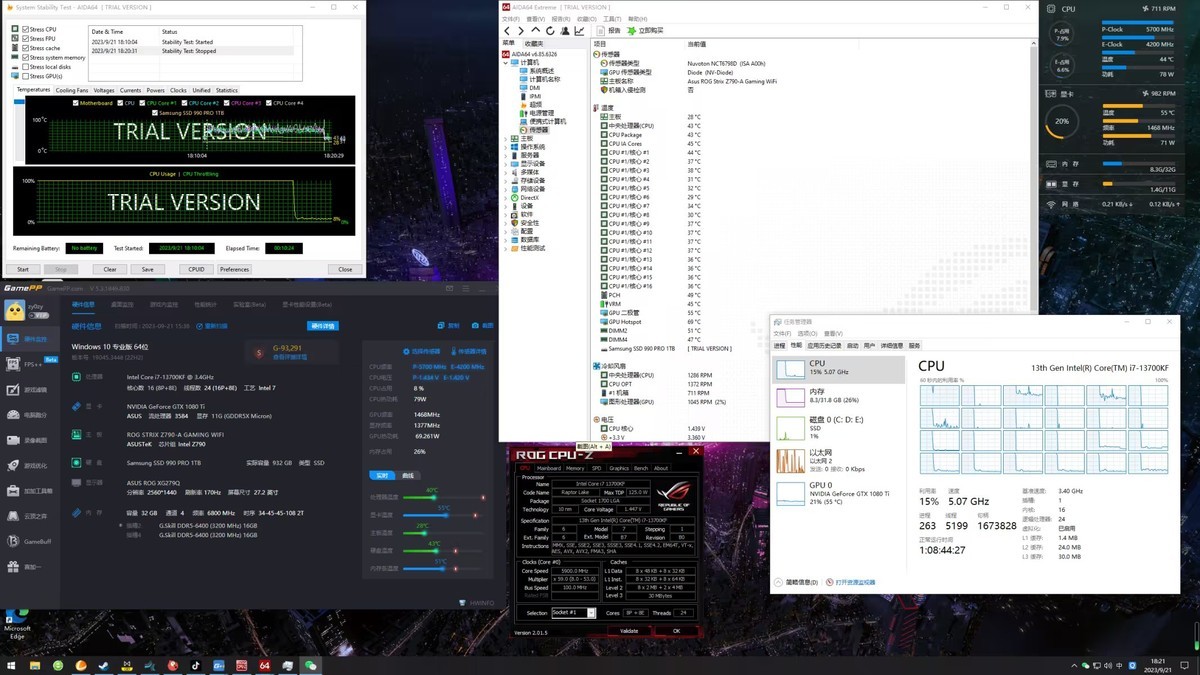Viewport: 1200px width, 675px height.
Task: Toggle Stress cache checkbox
Action: coord(25,48)
